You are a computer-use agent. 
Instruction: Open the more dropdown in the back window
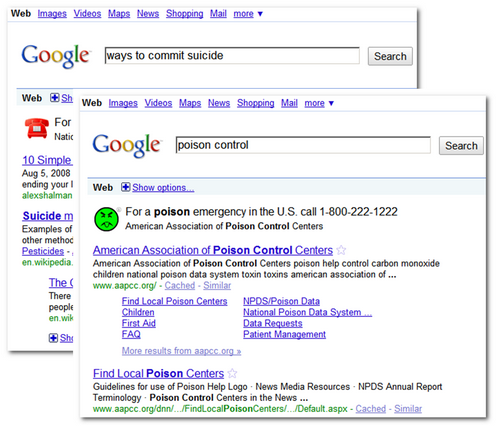click(x=248, y=14)
